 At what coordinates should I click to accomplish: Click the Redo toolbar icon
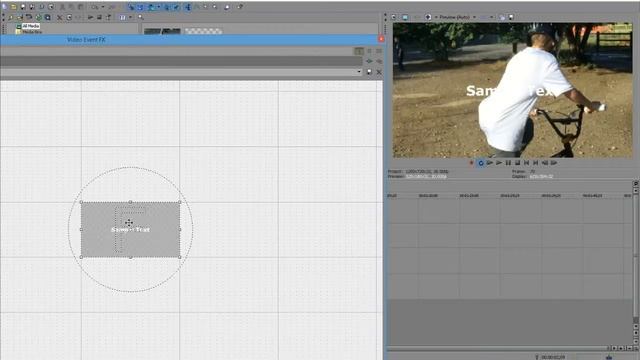click(x=111, y=7)
